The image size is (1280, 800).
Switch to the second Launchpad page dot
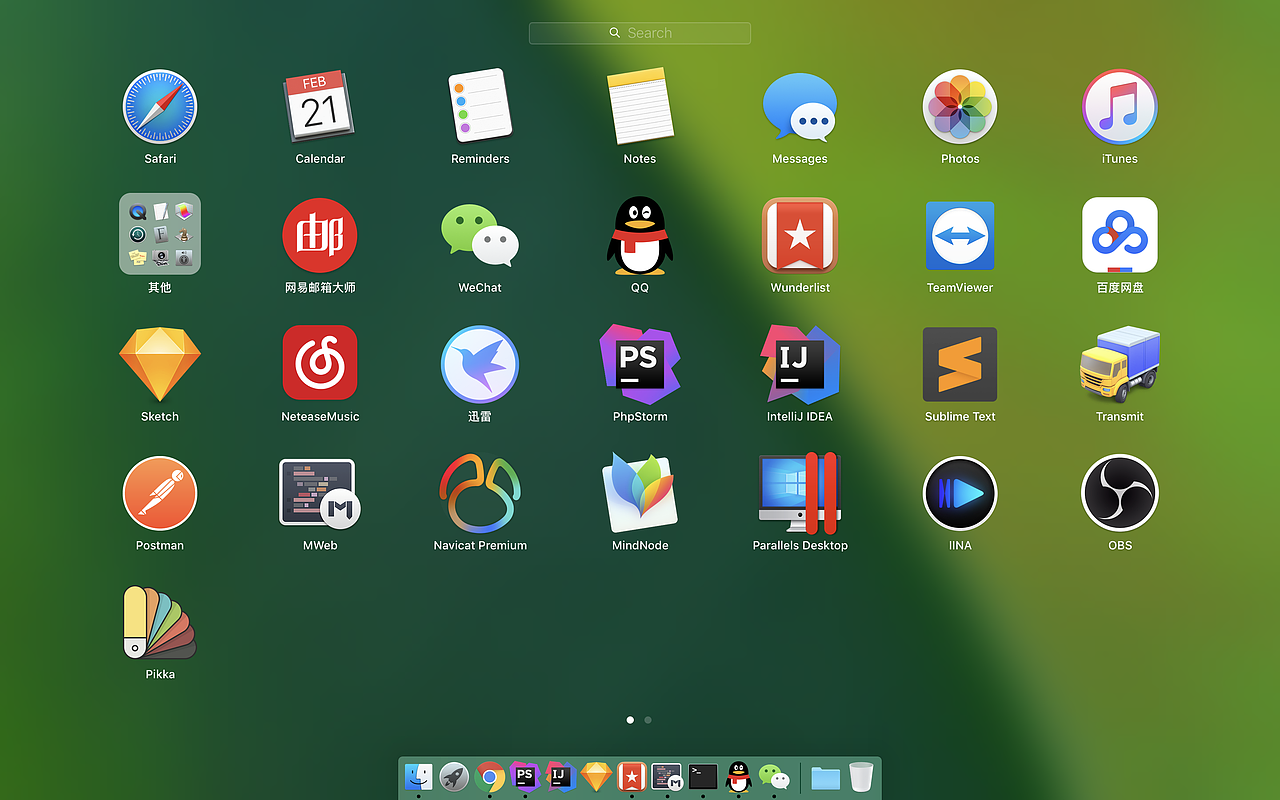tap(648, 720)
